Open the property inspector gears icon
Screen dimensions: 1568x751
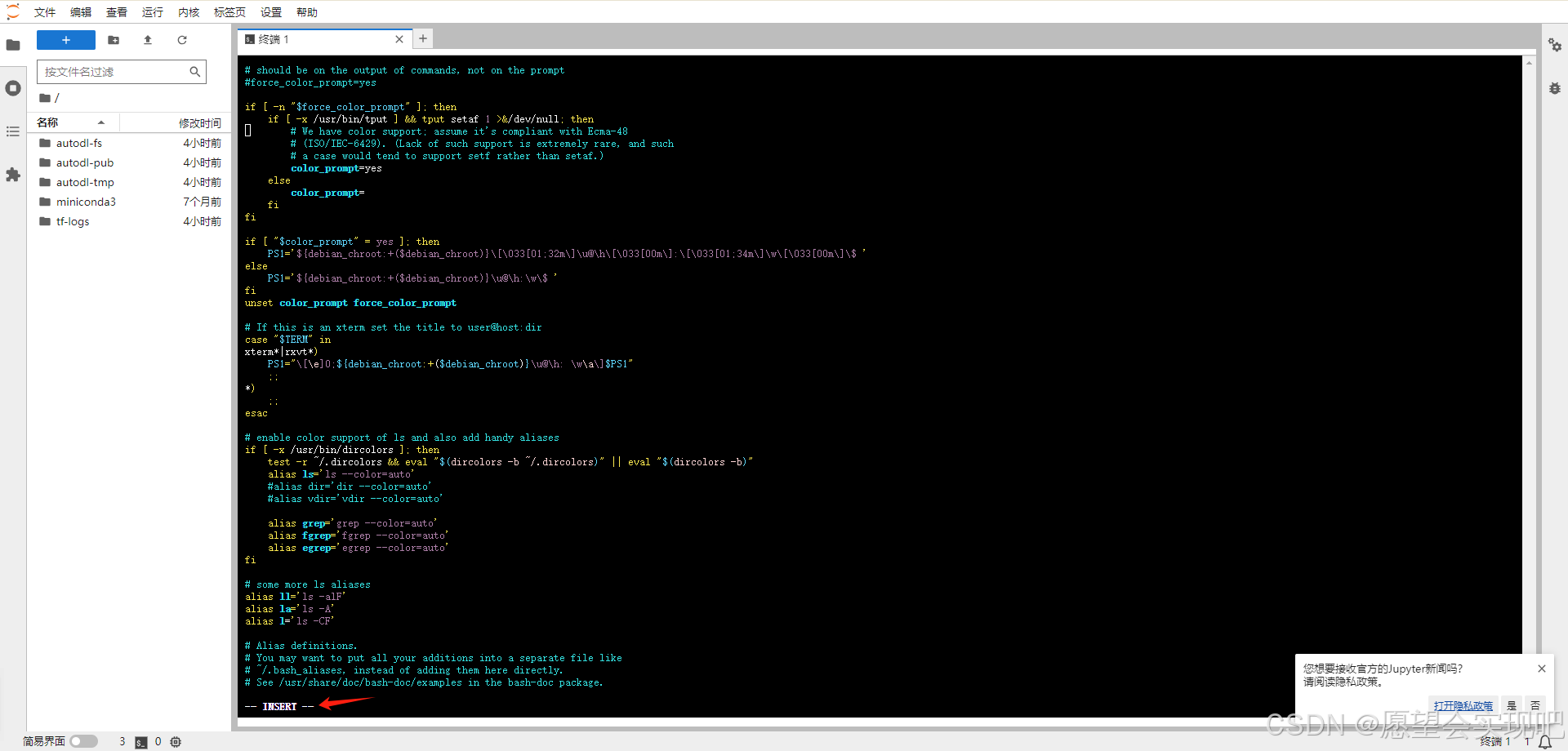1555,46
